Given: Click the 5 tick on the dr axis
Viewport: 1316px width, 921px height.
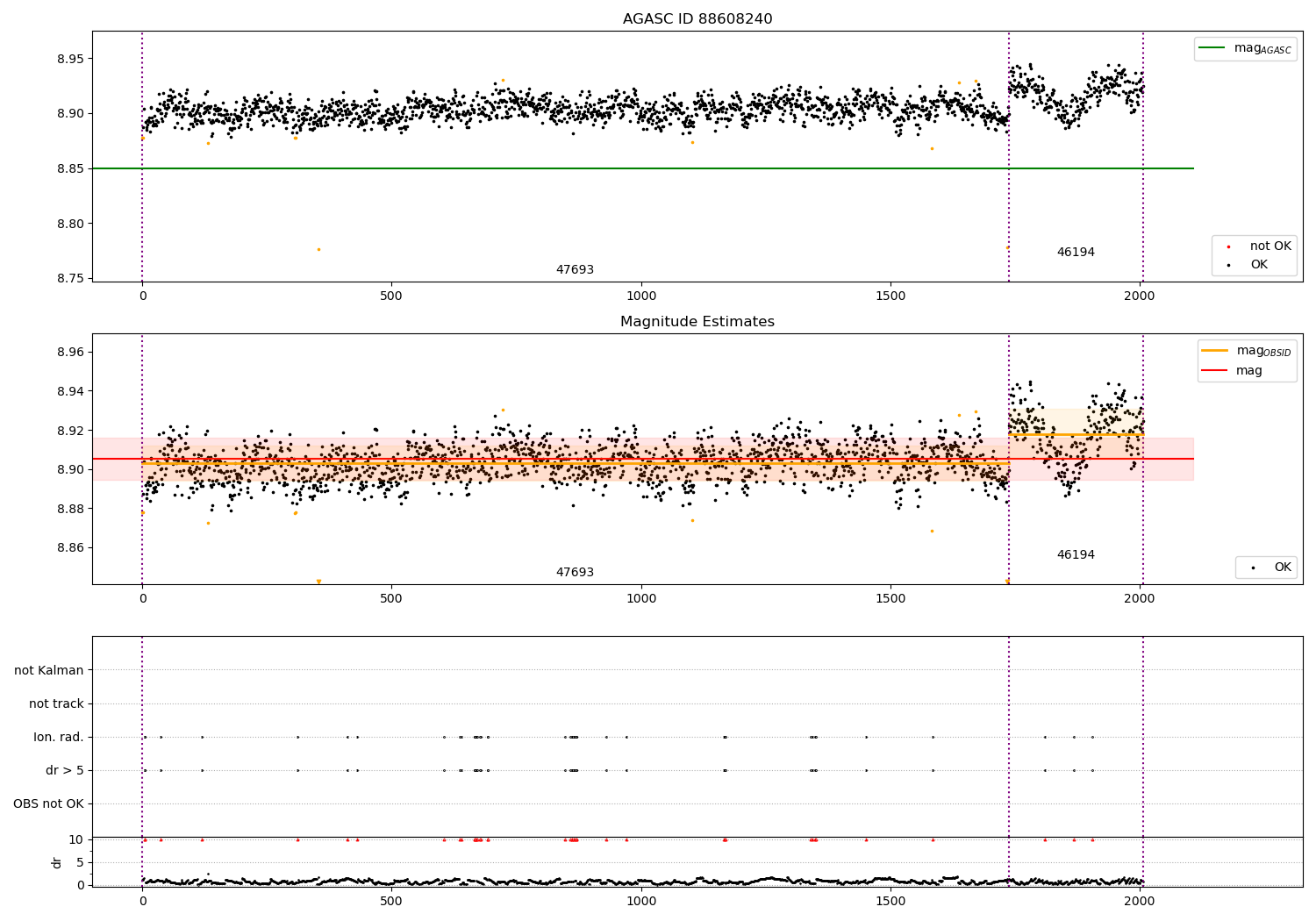Looking at the screenshot, I should 81,862.
